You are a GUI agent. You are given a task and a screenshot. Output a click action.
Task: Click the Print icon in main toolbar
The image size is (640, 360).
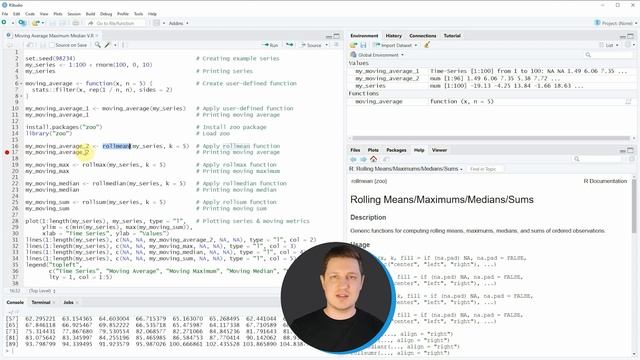pos(76,23)
